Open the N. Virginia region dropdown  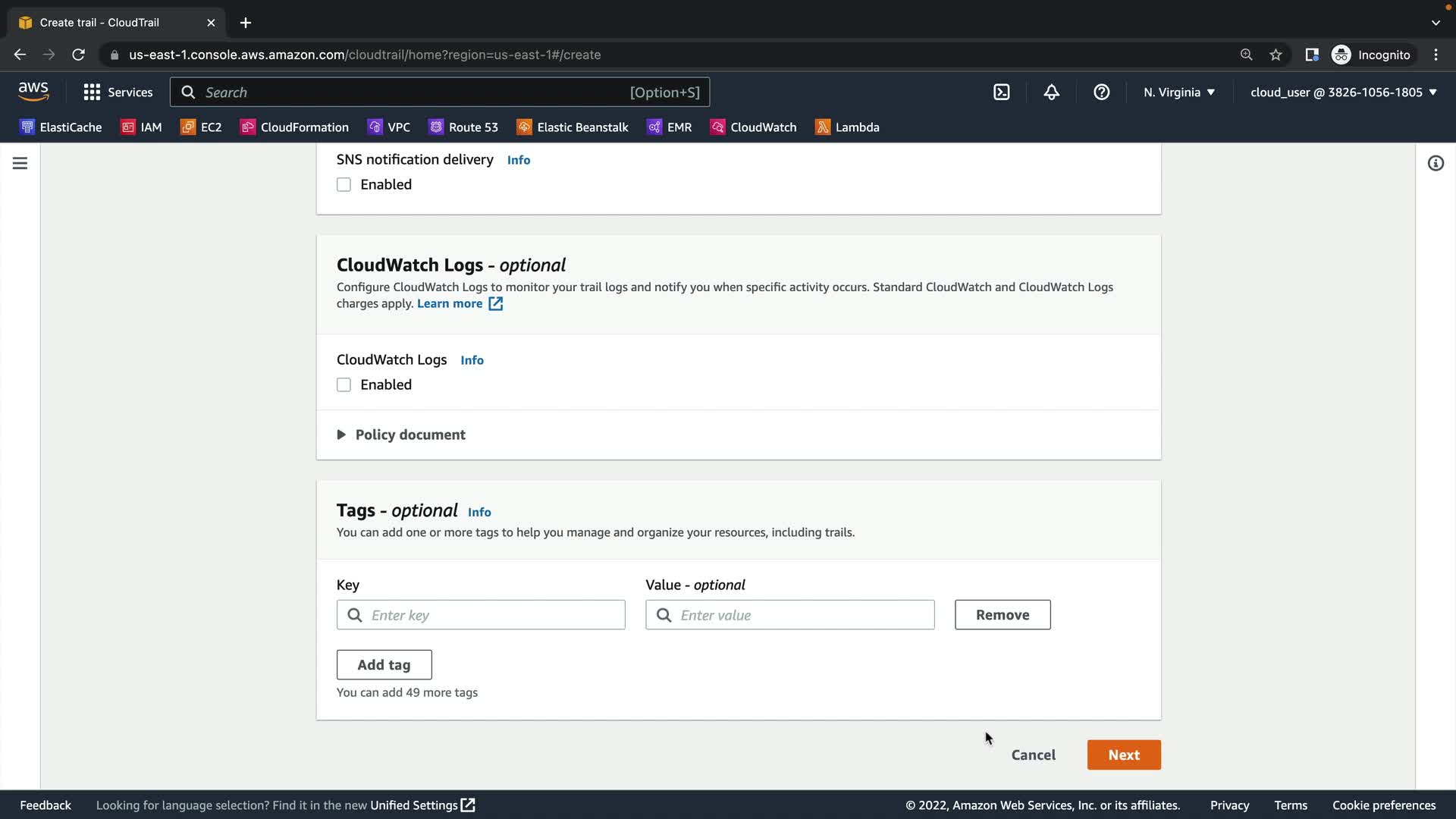[x=1178, y=93]
